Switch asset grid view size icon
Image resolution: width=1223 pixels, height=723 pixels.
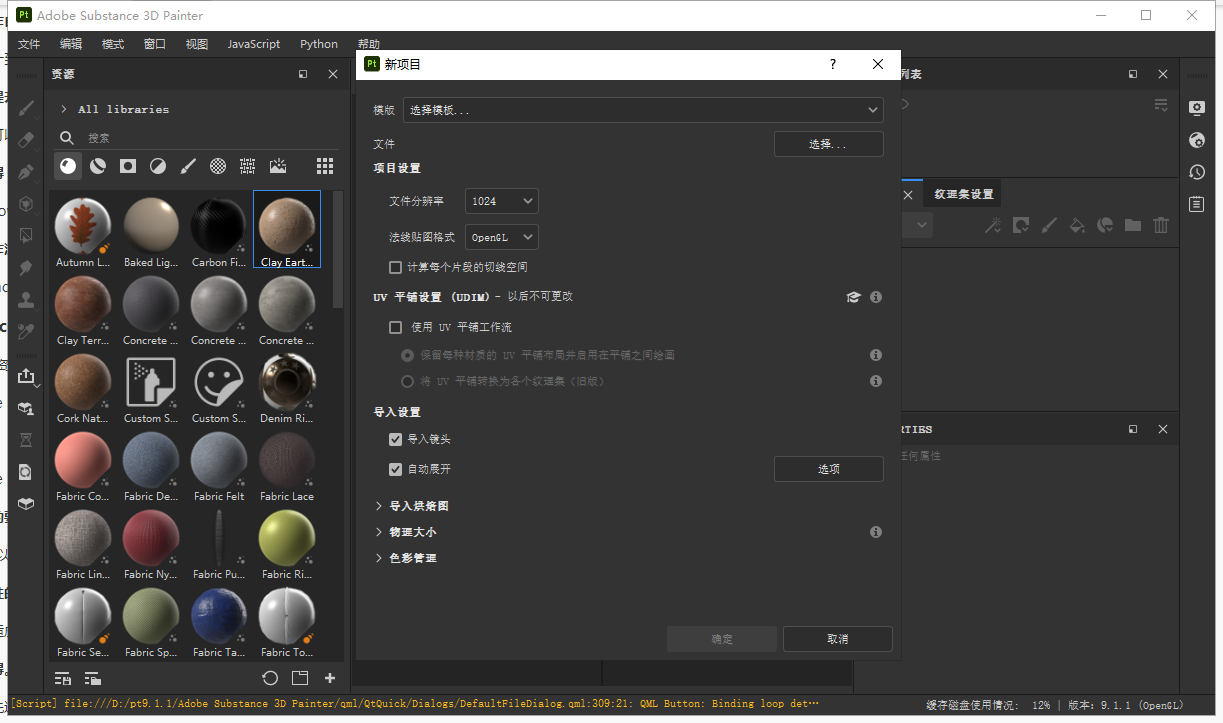325,166
